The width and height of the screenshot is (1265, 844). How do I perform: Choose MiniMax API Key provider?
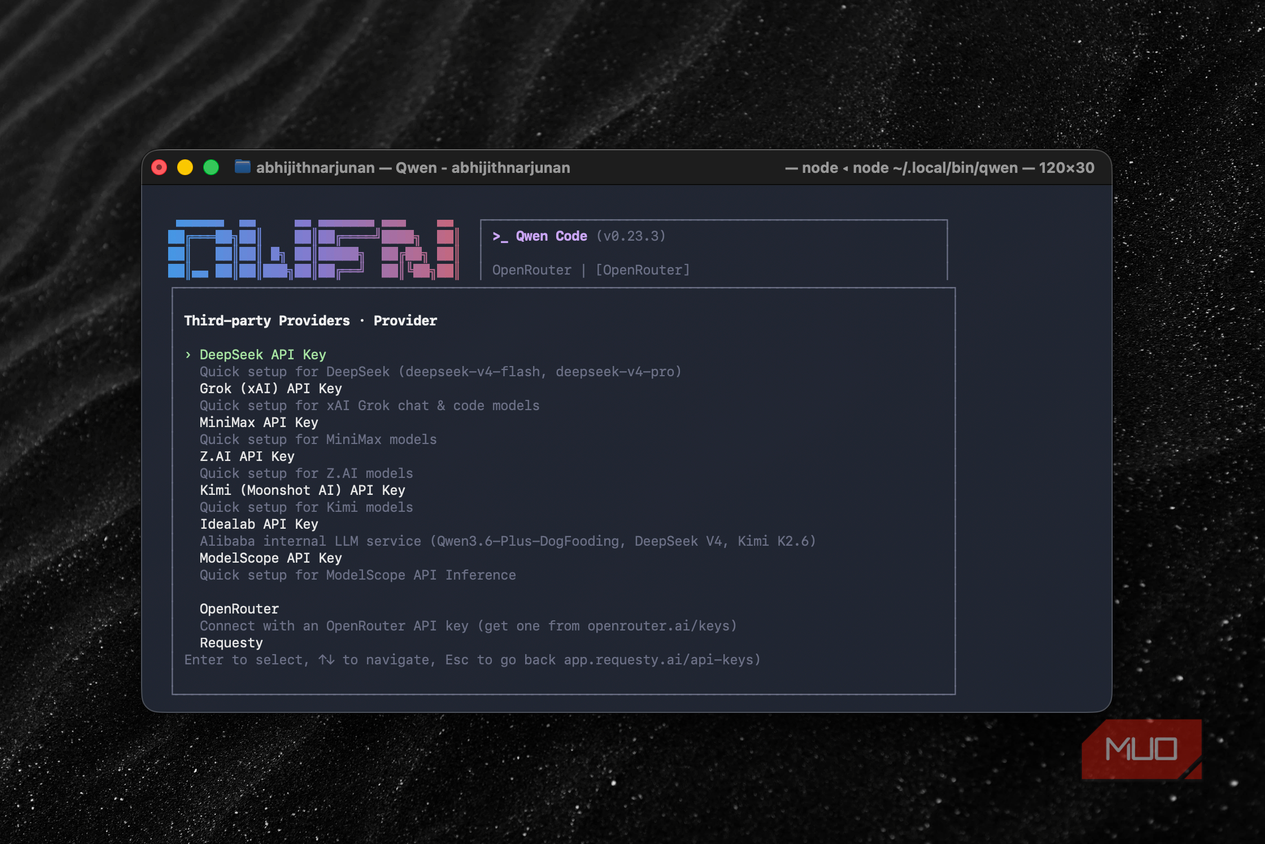click(259, 422)
